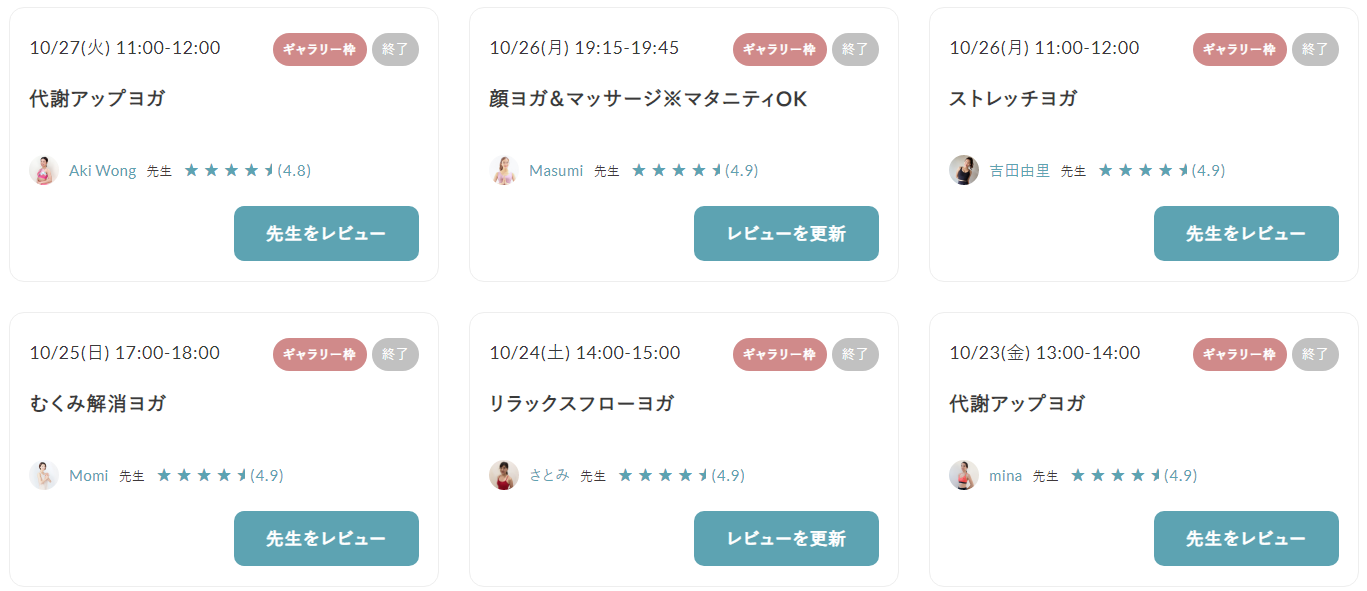Update review for 顔ヨガ&マッサージ class
The height and width of the screenshot is (591, 1367).
[786, 233]
